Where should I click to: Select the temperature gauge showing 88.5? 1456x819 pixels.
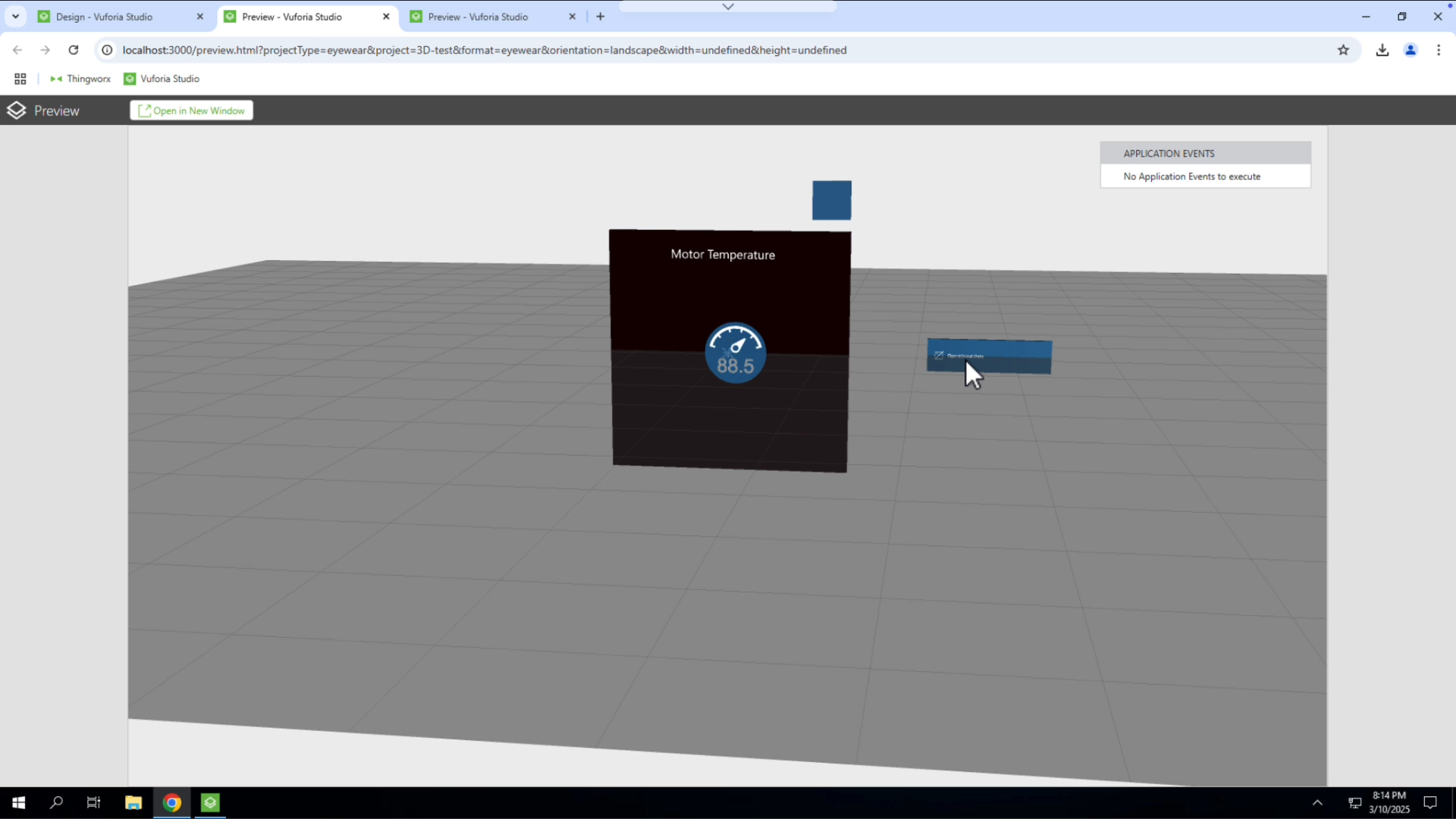(735, 353)
